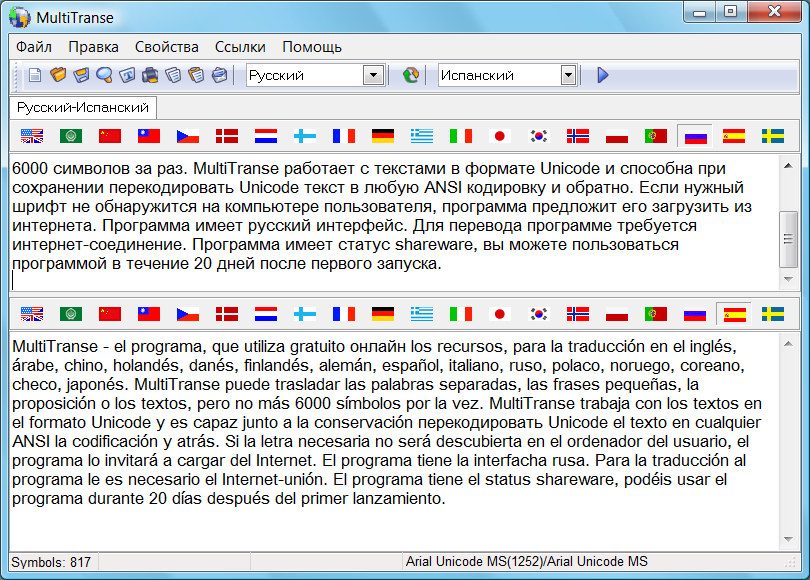
Task: Select English flag in source language row
Action: pos(32,136)
